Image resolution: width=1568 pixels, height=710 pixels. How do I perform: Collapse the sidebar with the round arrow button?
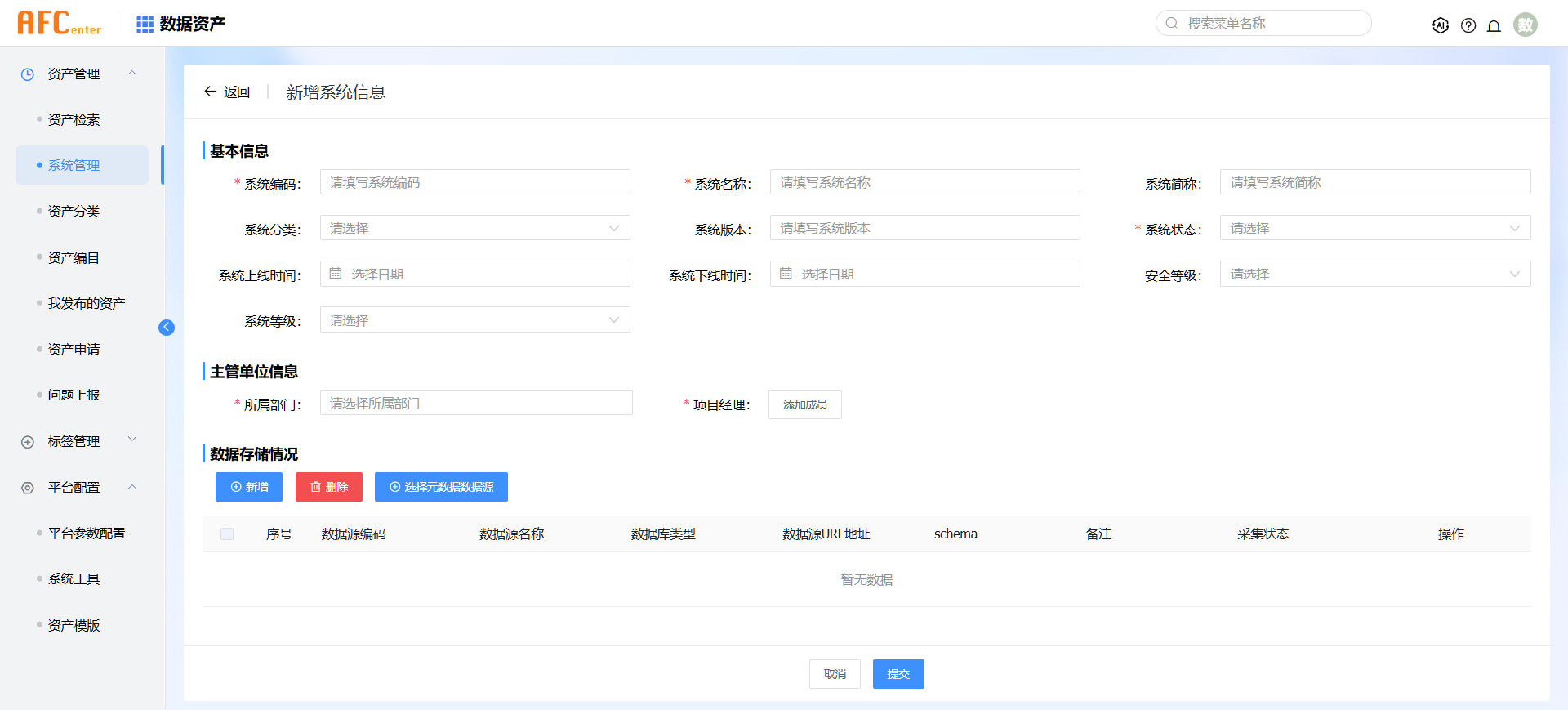(x=167, y=328)
